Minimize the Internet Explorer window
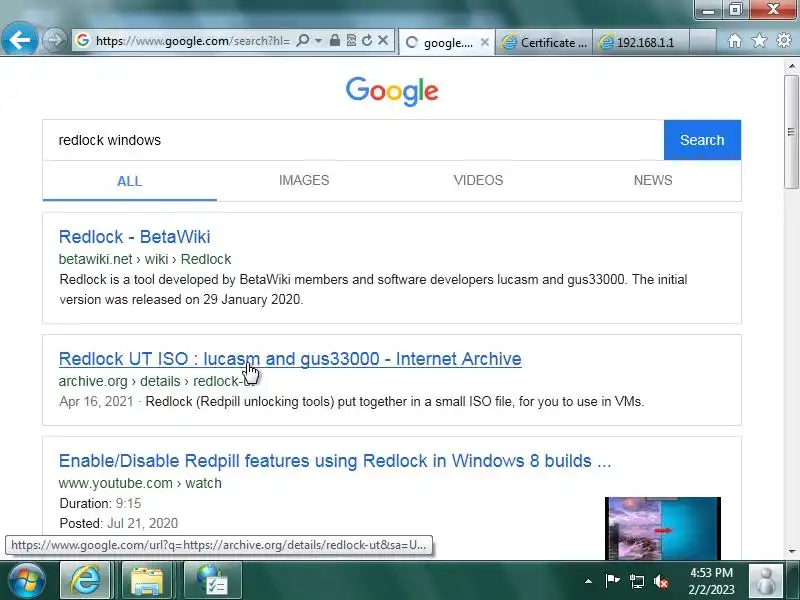 [x=708, y=9]
